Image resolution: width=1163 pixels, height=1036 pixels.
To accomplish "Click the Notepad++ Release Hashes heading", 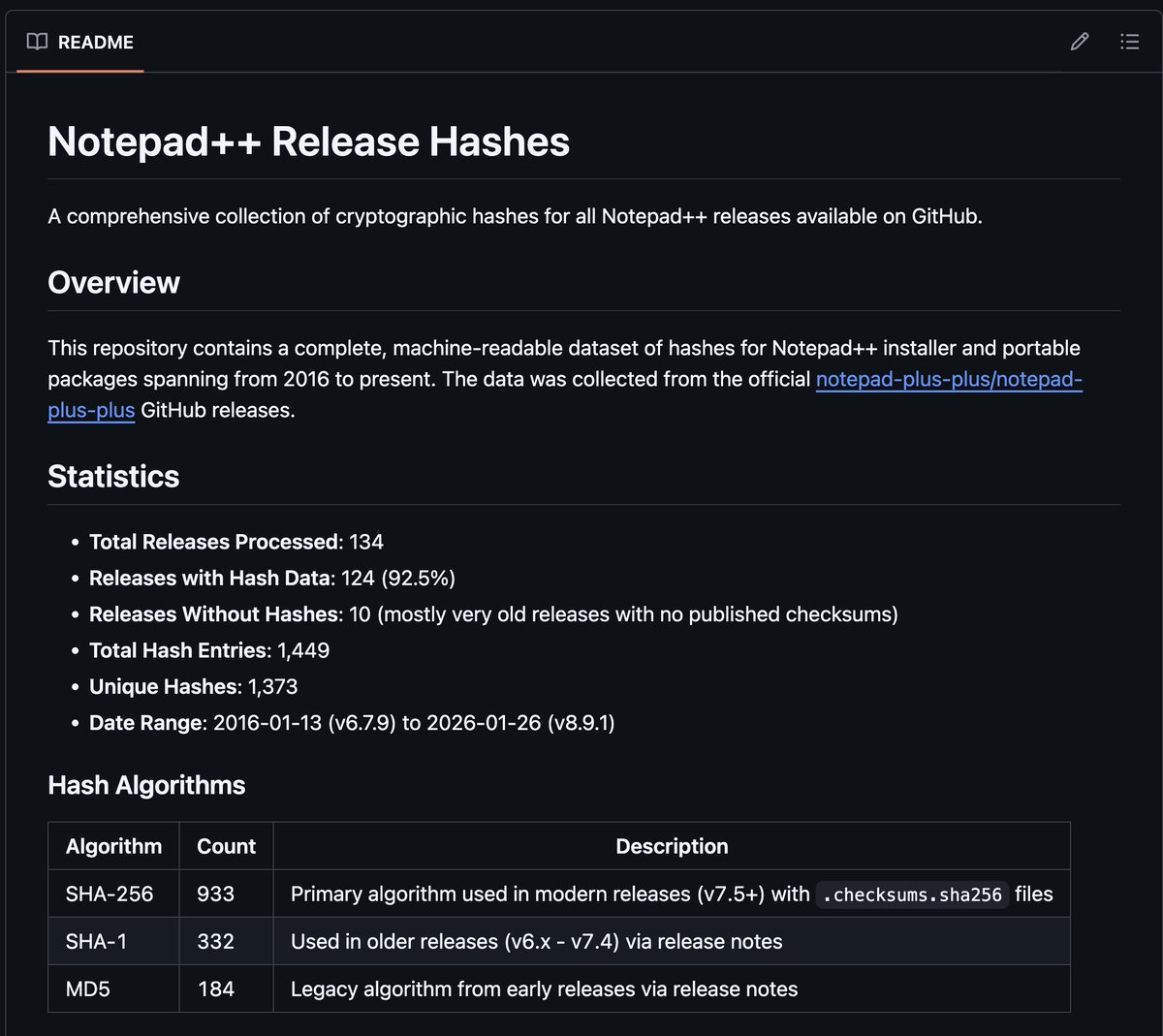I will [x=309, y=141].
